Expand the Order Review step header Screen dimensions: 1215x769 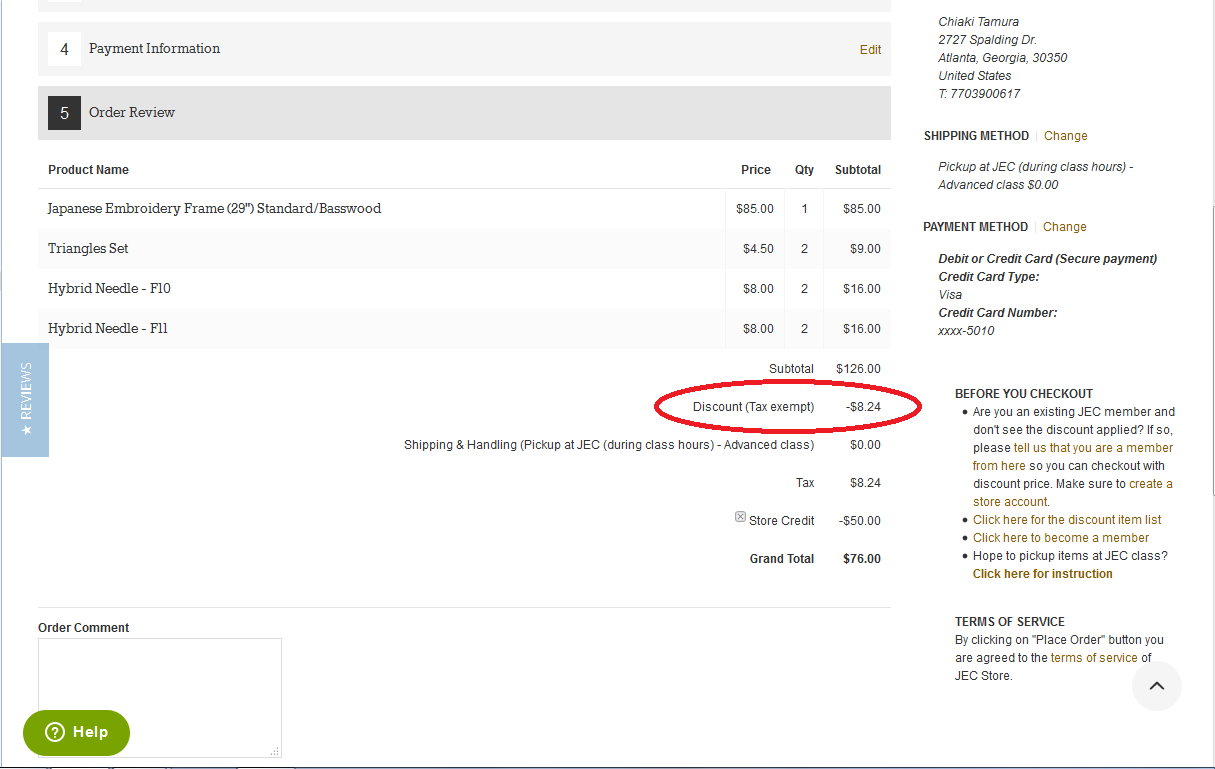point(132,113)
